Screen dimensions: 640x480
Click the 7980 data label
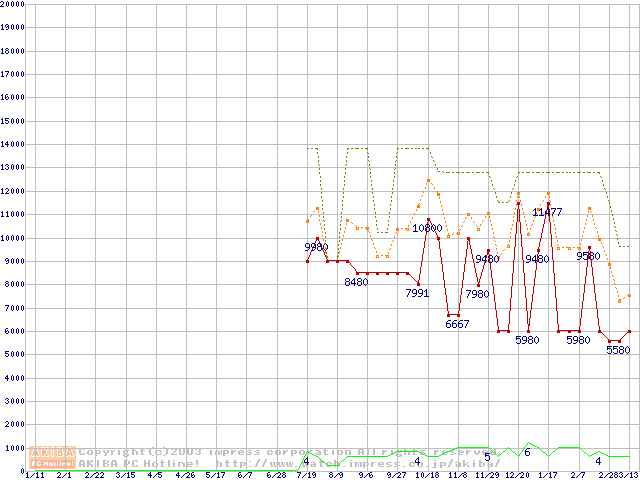point(477,294)
